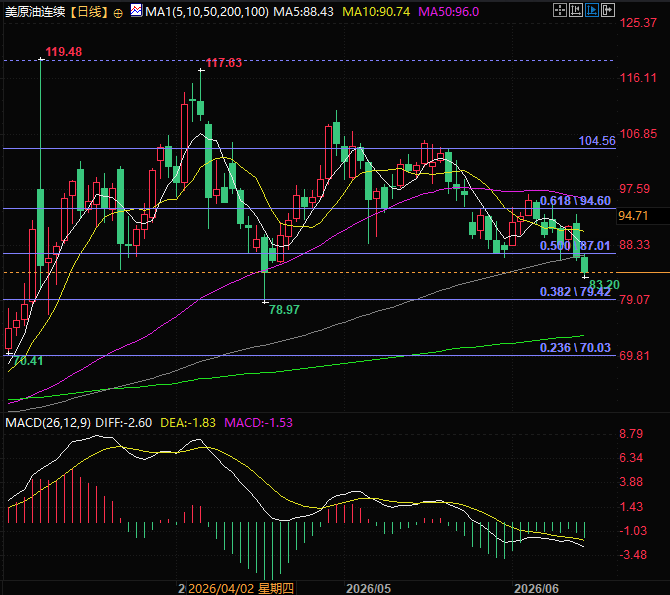This screenshot has height=595, width=670.
Task: Open the MA1 indicator chart icon
Action: pos(136,10)
